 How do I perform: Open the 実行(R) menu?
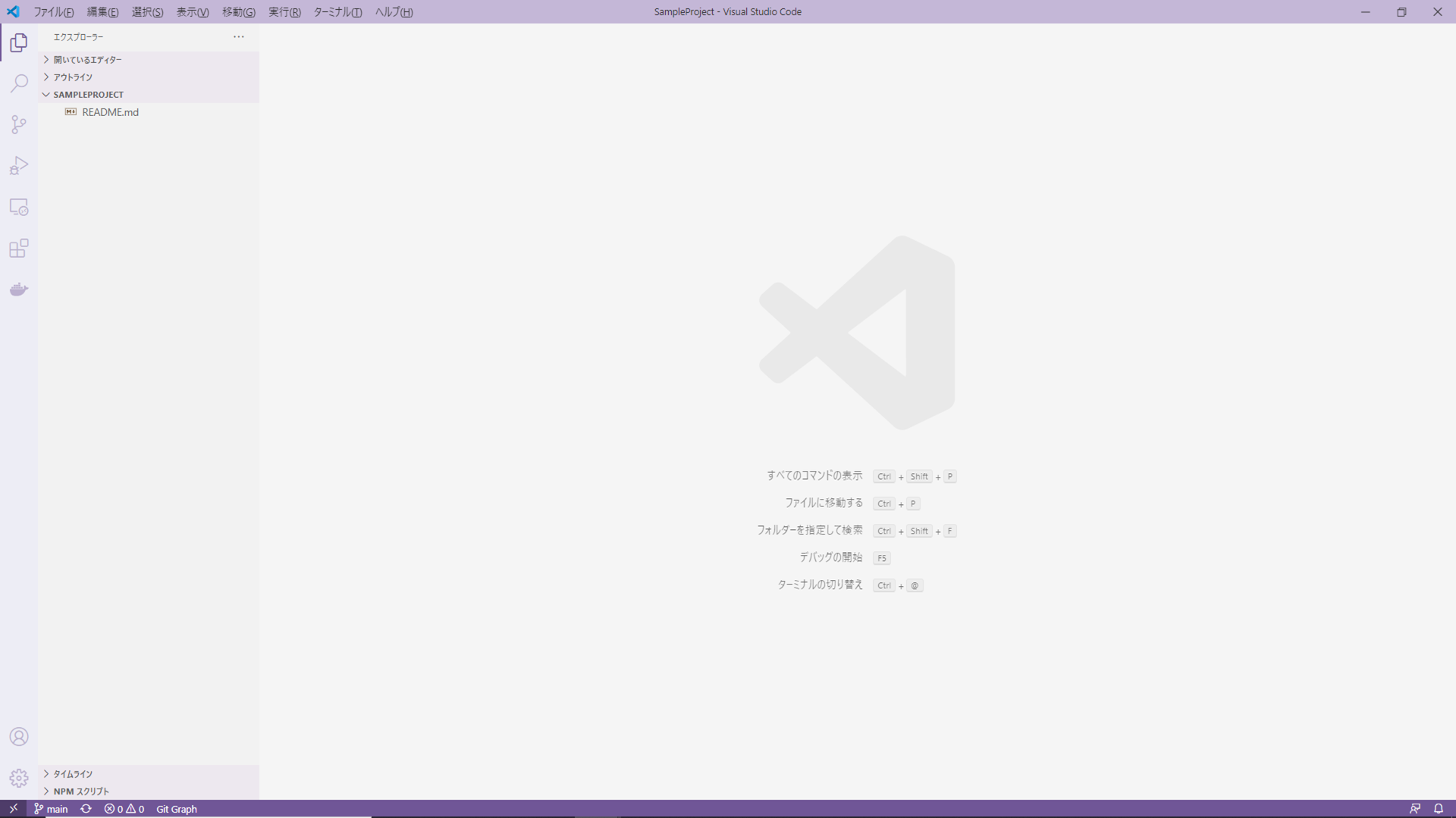[x=284, y=12]
